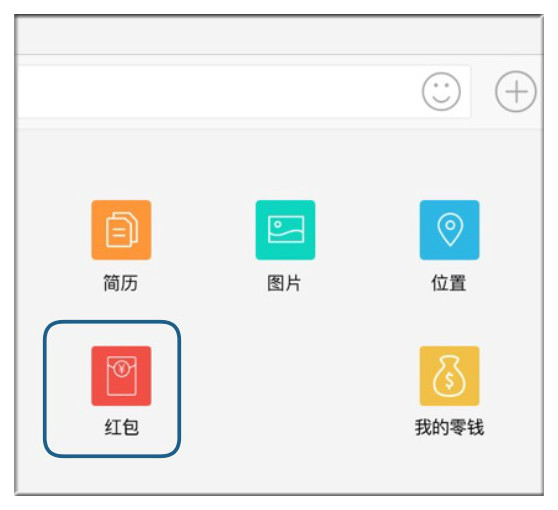This screenshot has width=558, height=510.
Task: View wallet via dollar-sign bag tile
Action: point(449,376)
